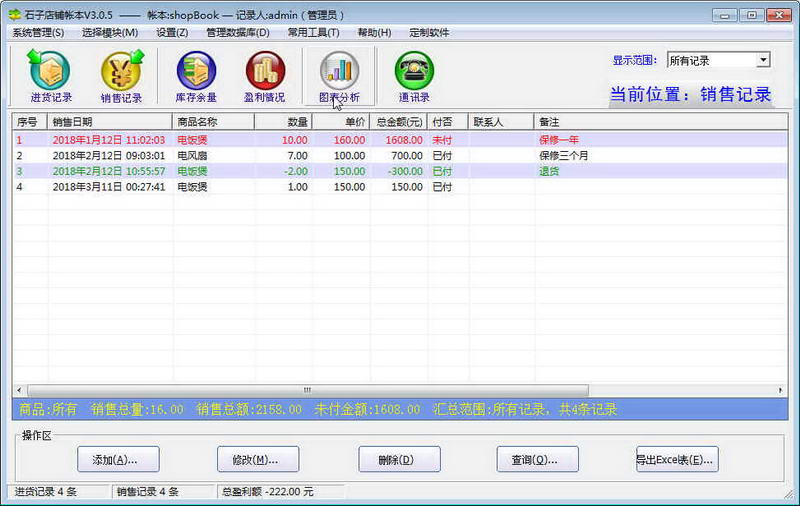Open the 进货记录 purchase records icon
This screenshot has height=506, width=800.
coord(50,76)
